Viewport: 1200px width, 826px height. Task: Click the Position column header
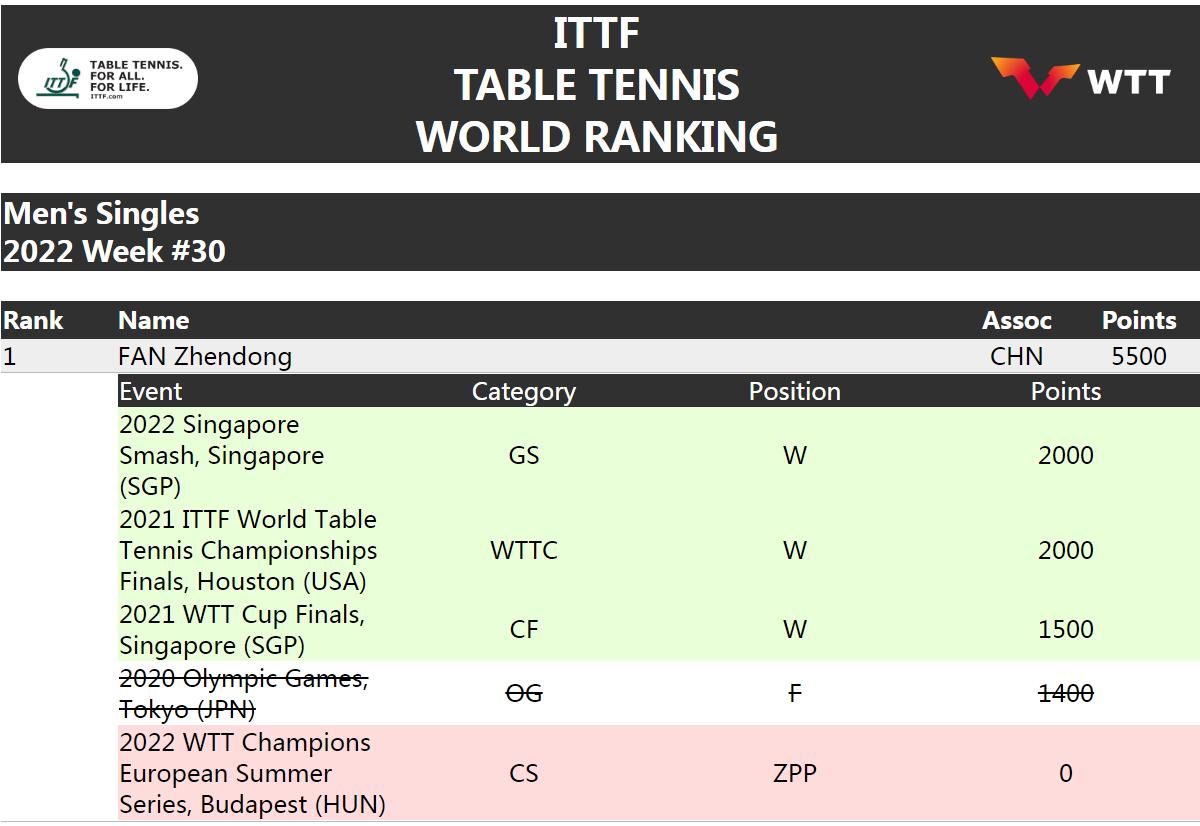[x=794, y=391]
